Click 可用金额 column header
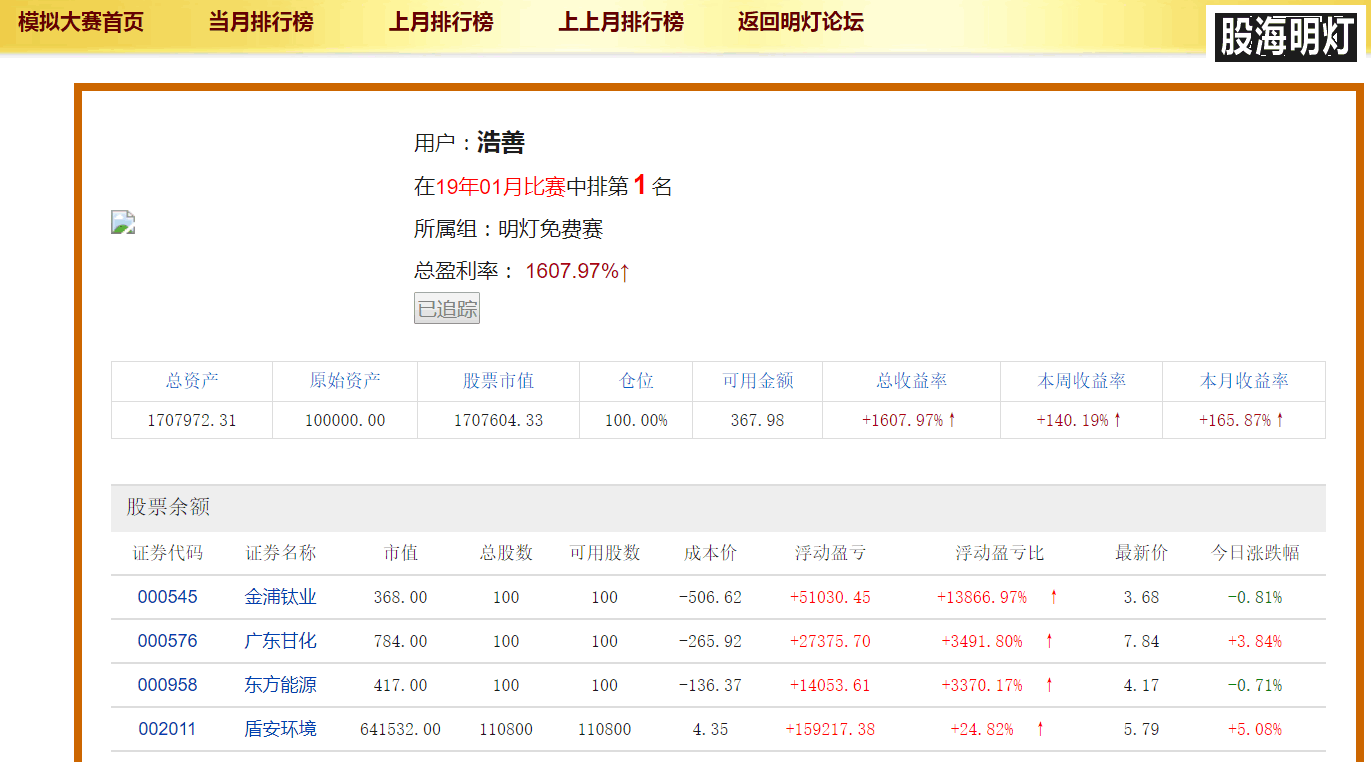 (x=758, y=381)
